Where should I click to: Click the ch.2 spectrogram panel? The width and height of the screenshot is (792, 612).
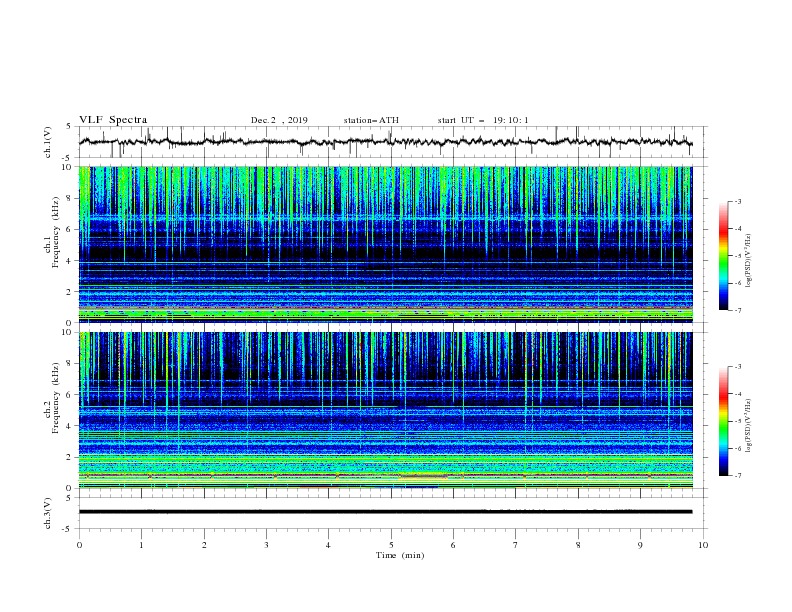pyautogui.click(x=385, y=410)
